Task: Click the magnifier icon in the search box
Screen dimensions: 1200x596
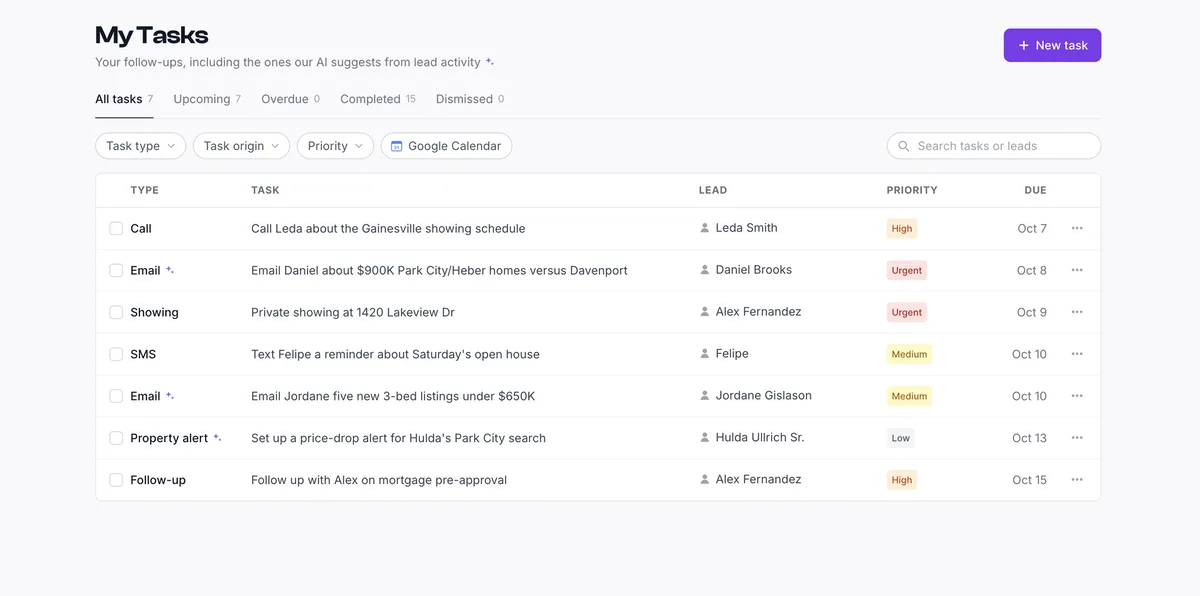Action: 904,146
